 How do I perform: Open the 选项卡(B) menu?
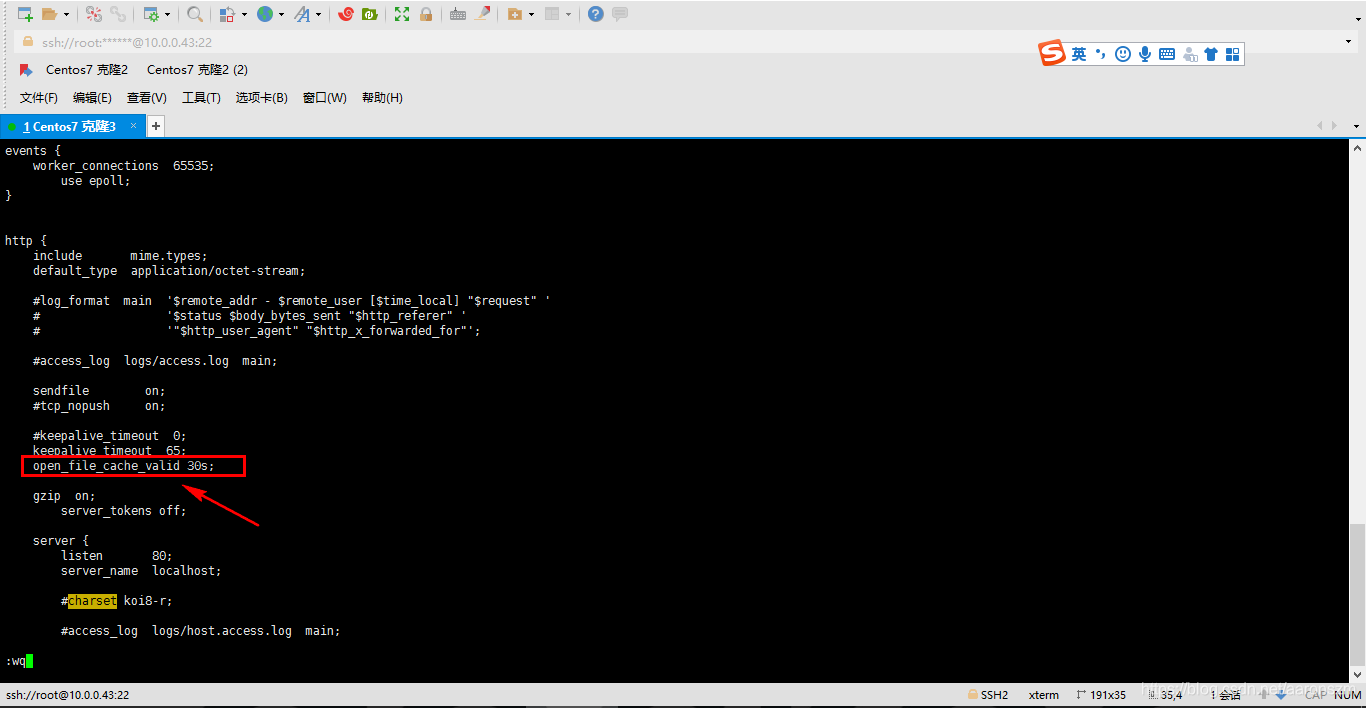pos(262,98)
